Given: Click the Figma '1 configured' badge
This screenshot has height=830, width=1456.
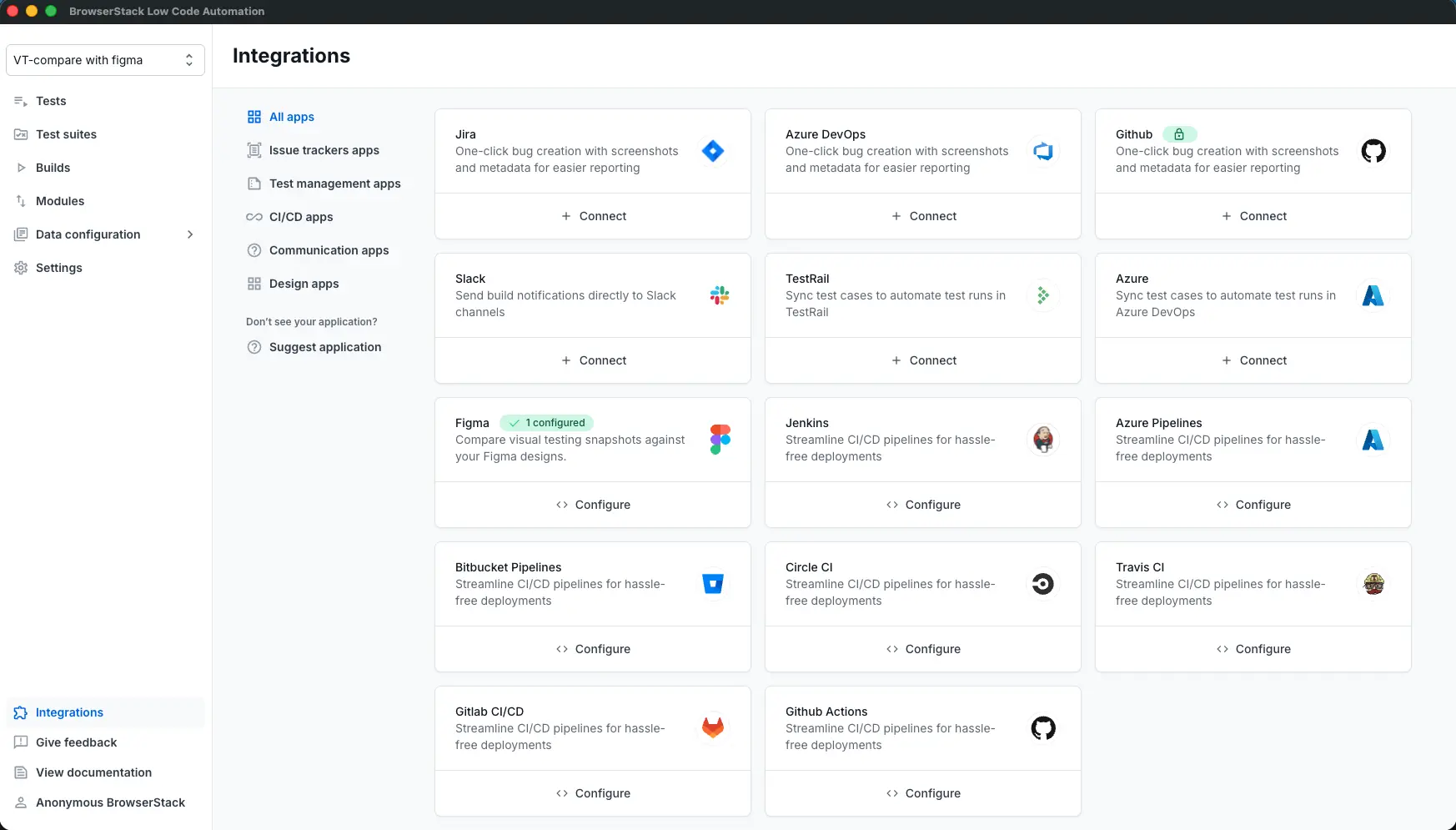Looking at the screenshot, I should point(547,423).
